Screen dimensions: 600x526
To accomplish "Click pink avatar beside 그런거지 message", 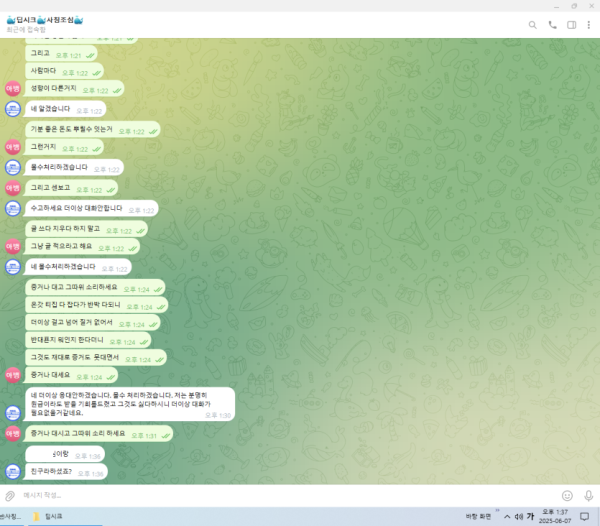I will (x=13, y=147).
